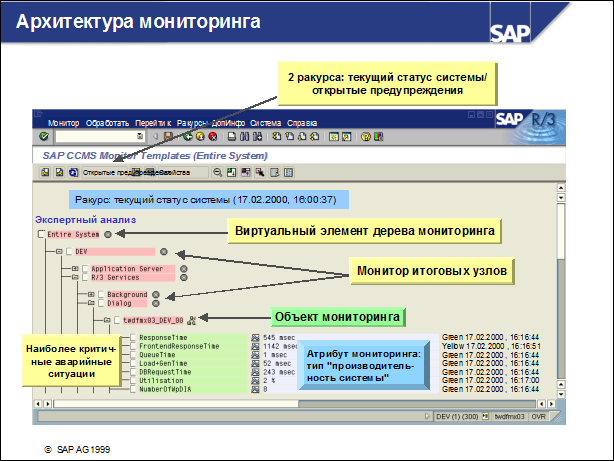The width and height of the screenshot is (614, 461).
Task: Click into the command input field
Action: click(98, 136)
